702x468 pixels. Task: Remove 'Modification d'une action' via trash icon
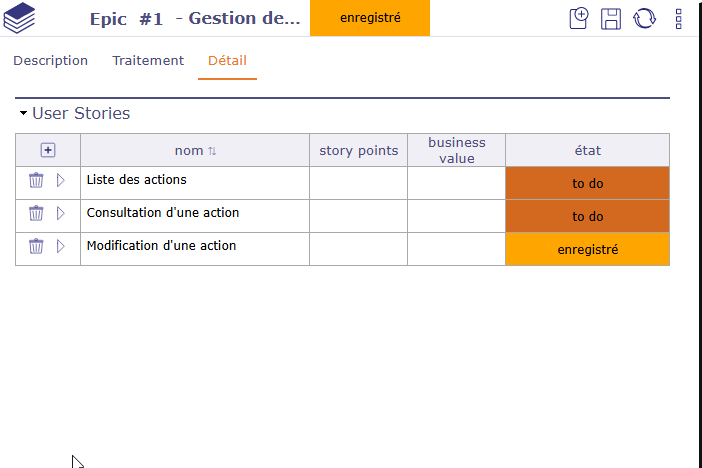click(36, 247)
